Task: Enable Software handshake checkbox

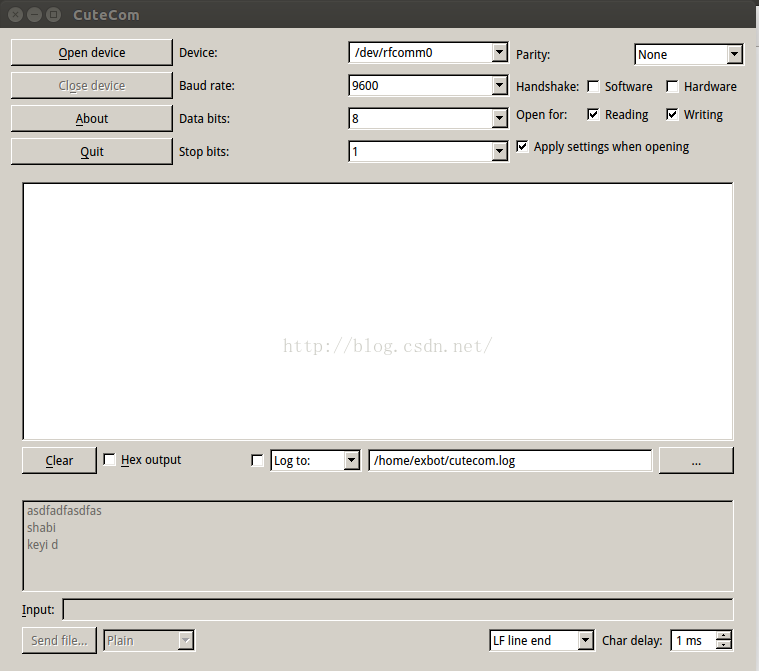Action: pos(593,86)
